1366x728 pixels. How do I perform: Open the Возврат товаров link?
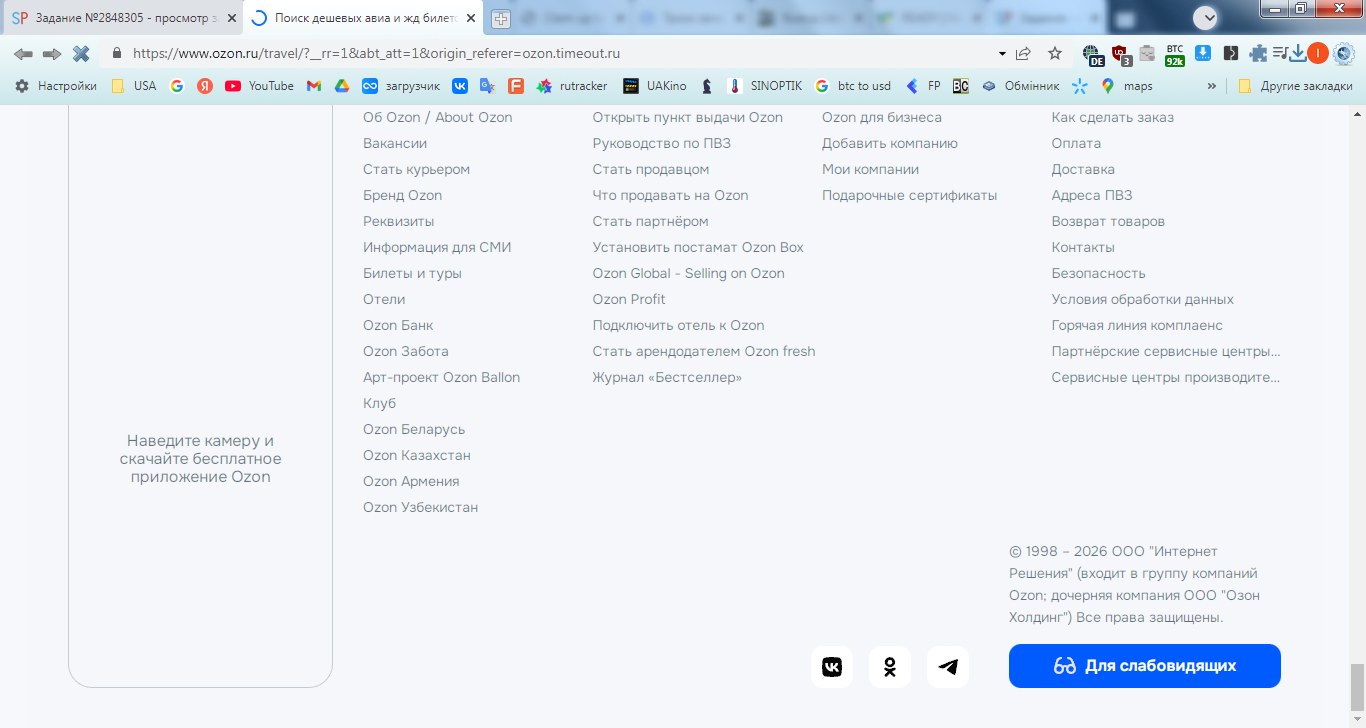1108,221
